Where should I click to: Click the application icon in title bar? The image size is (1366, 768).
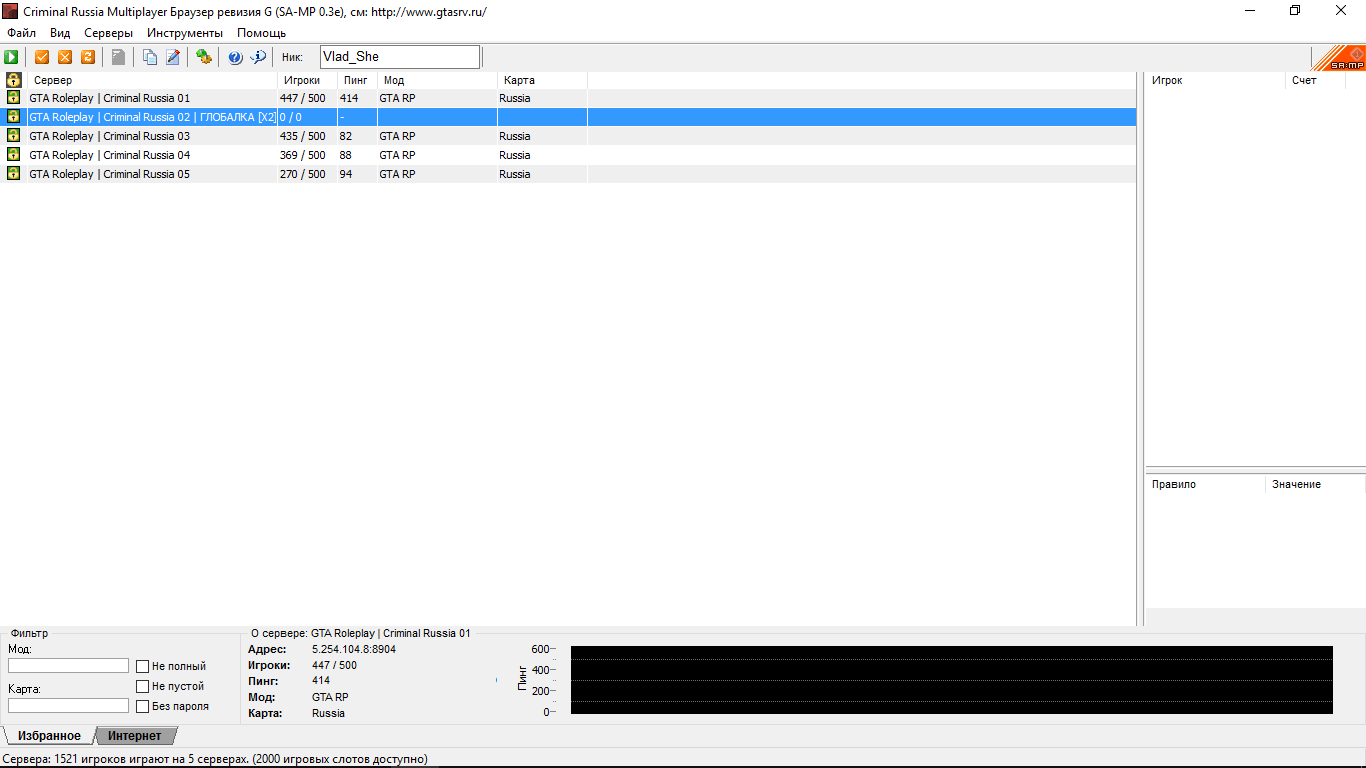pyautogui.click(x=11, y=11)
